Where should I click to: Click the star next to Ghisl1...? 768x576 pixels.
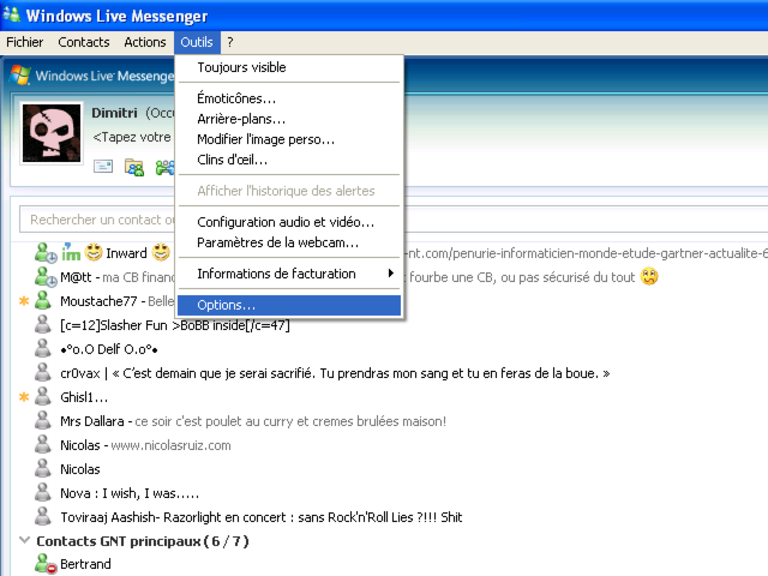coord(24,397)
